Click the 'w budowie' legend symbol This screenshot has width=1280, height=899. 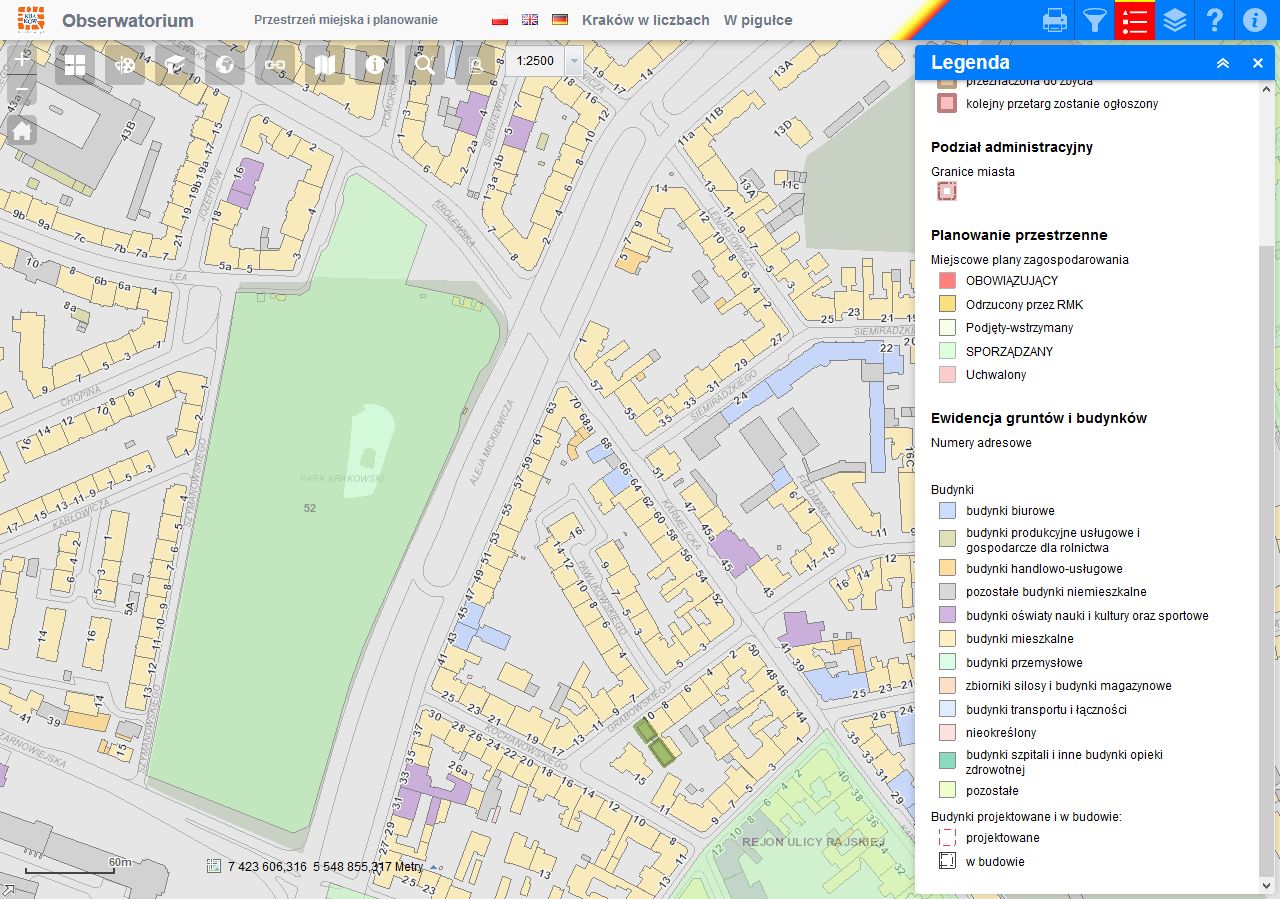[948, 861]
